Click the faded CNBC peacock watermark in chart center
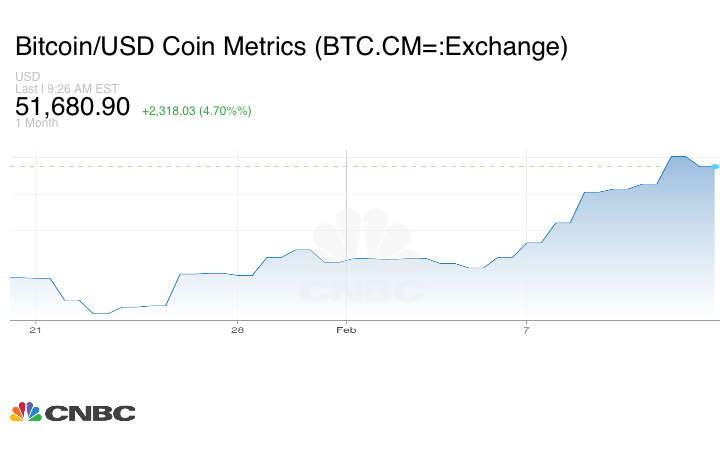Image resolution: width=720 pixels, height=450 pixels. tap(363, 238)
